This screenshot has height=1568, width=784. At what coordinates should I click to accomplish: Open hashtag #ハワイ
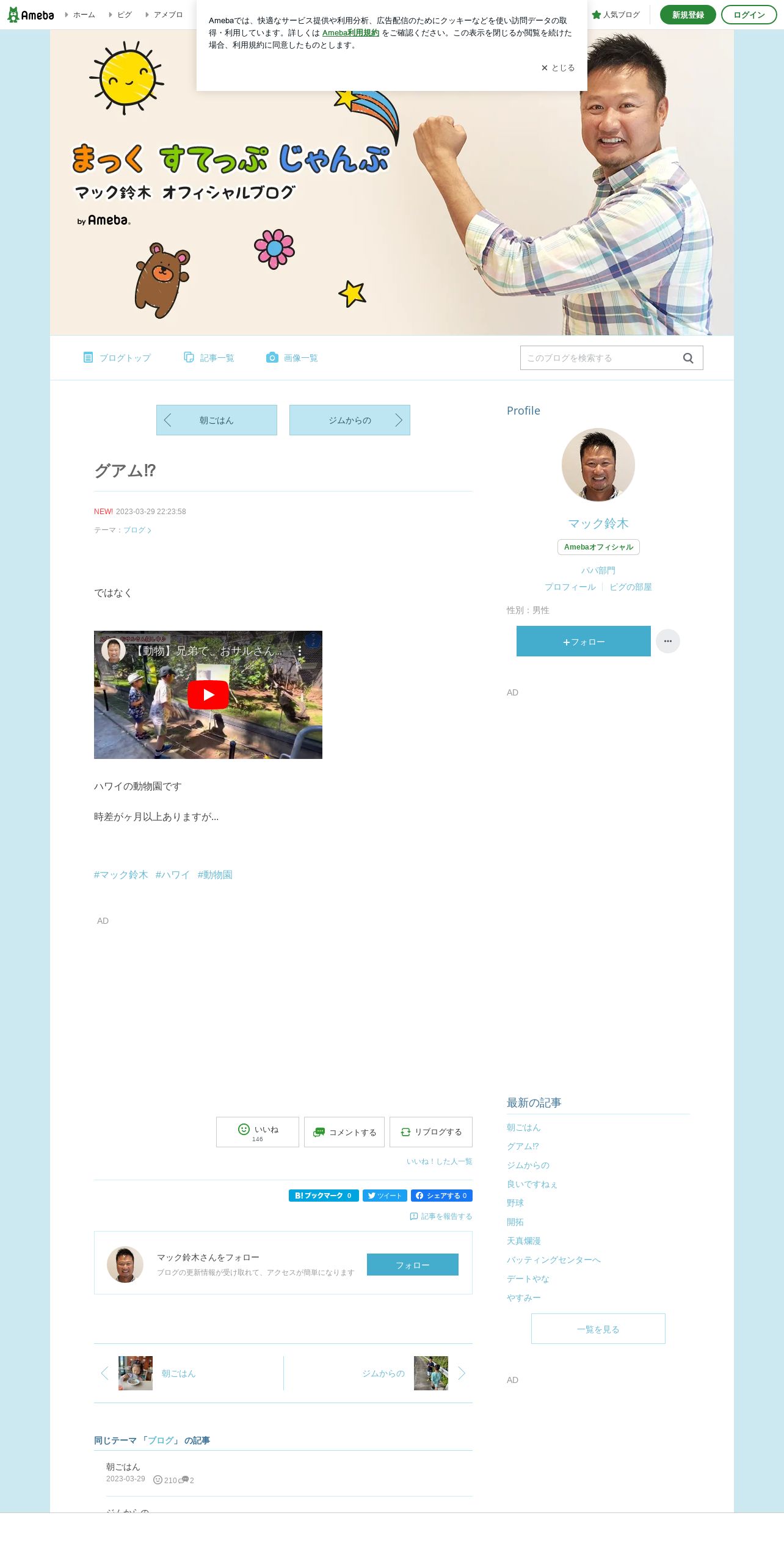point(173,875)
